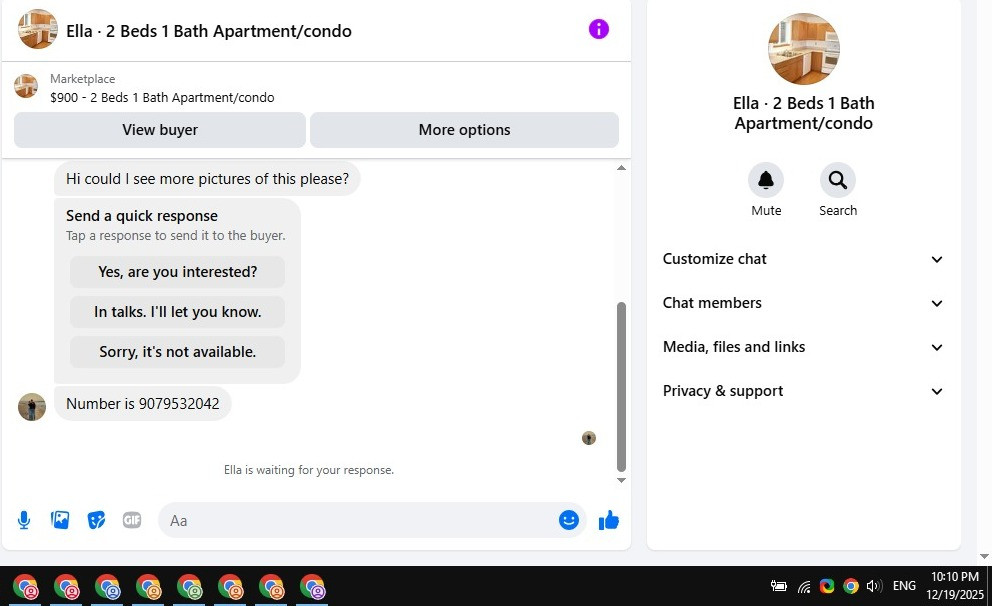Screen dimensions: 992x606
Task: Send "Sorry, it's not available." response
Action: 177,352
